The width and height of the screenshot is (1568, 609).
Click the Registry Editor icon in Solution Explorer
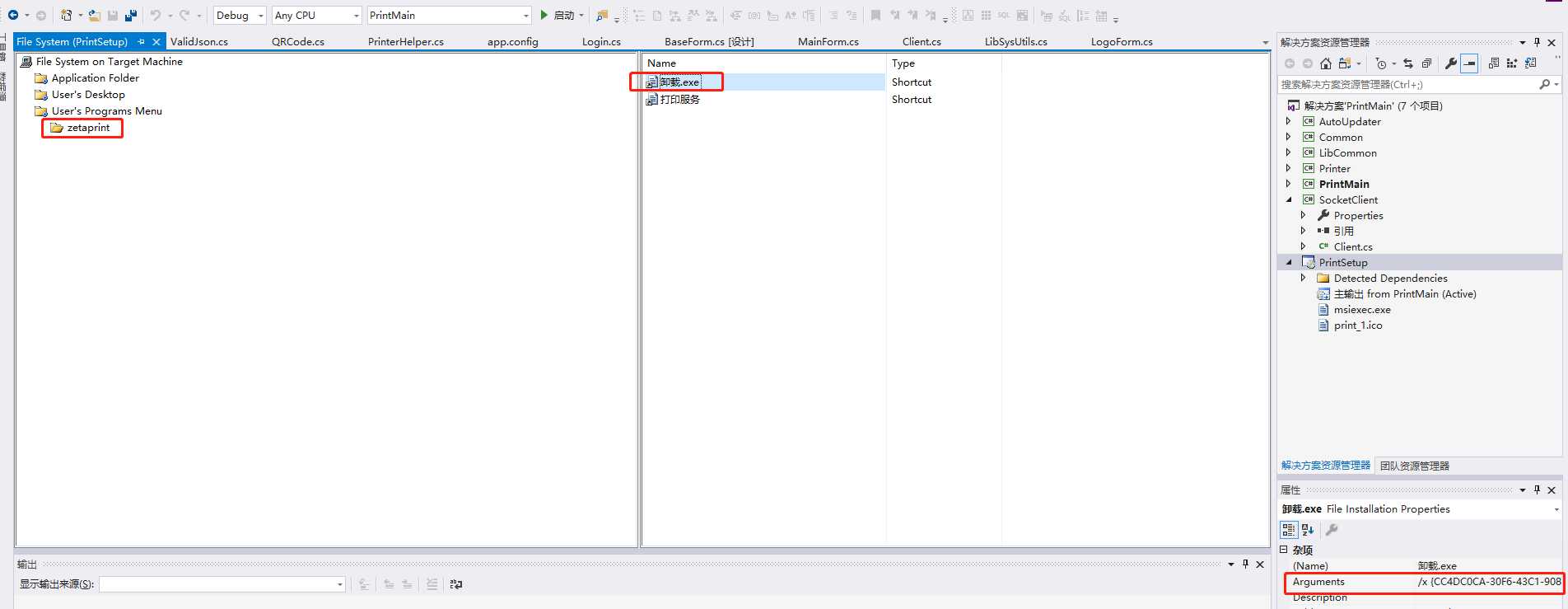(1512, 63)
